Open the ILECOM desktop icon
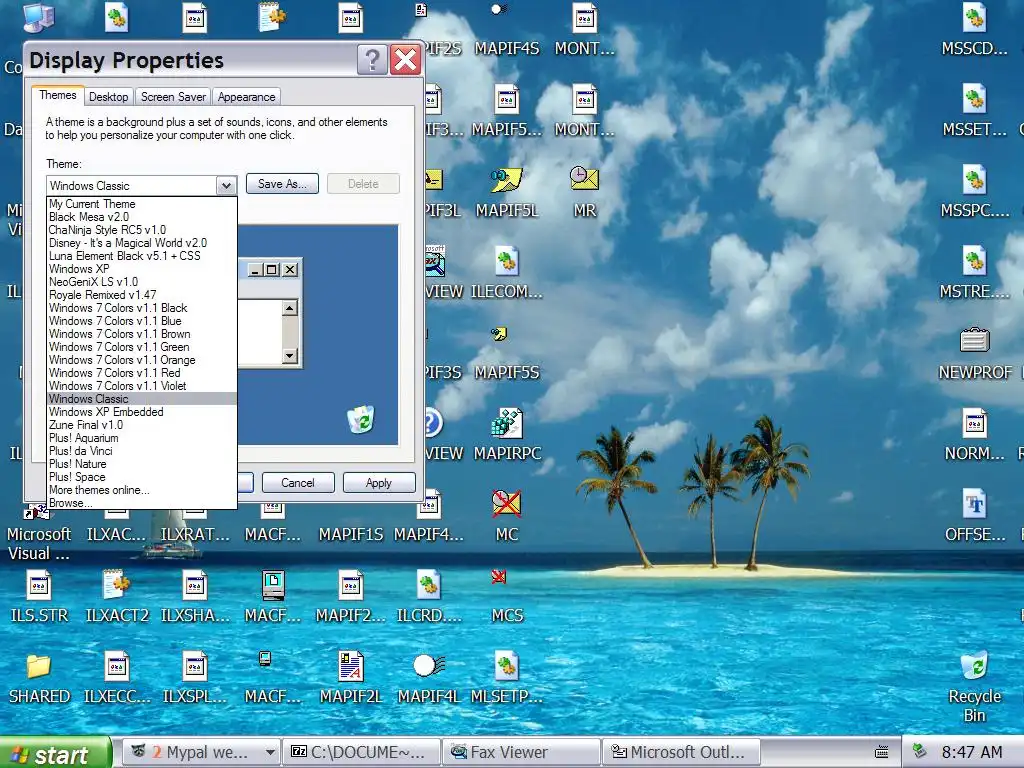Screen dimensions: 1024x768 click(x=506, y=273)
